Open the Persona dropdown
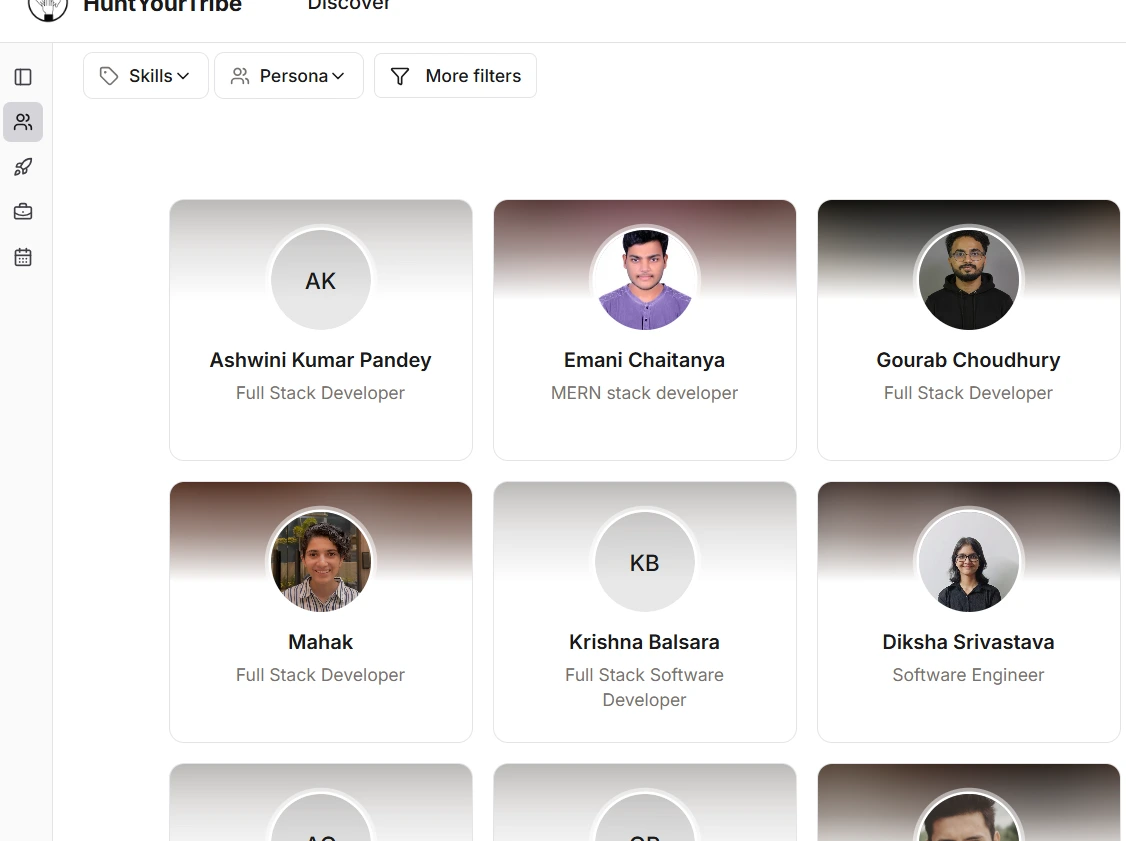 [x=289, y=76]
